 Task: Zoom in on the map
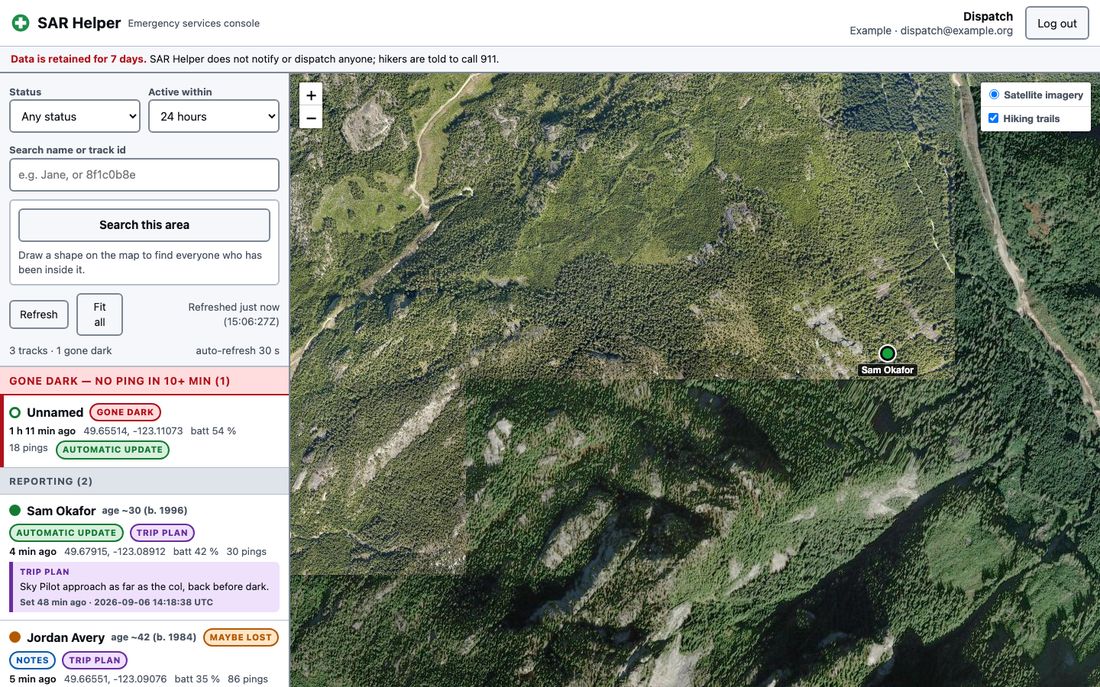tap(311, 95)
